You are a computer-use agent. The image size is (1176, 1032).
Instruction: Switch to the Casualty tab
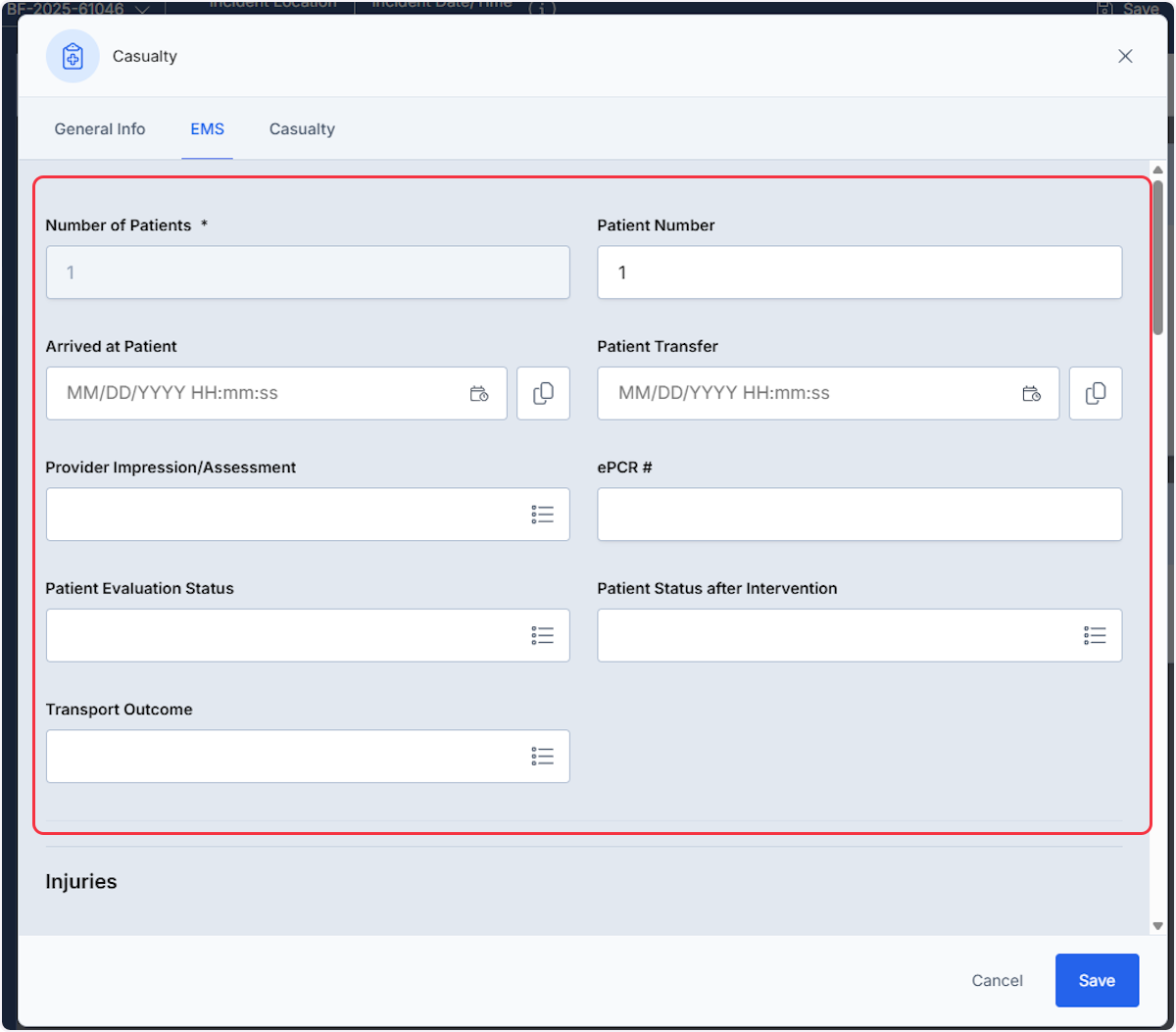tap(302, 129)
